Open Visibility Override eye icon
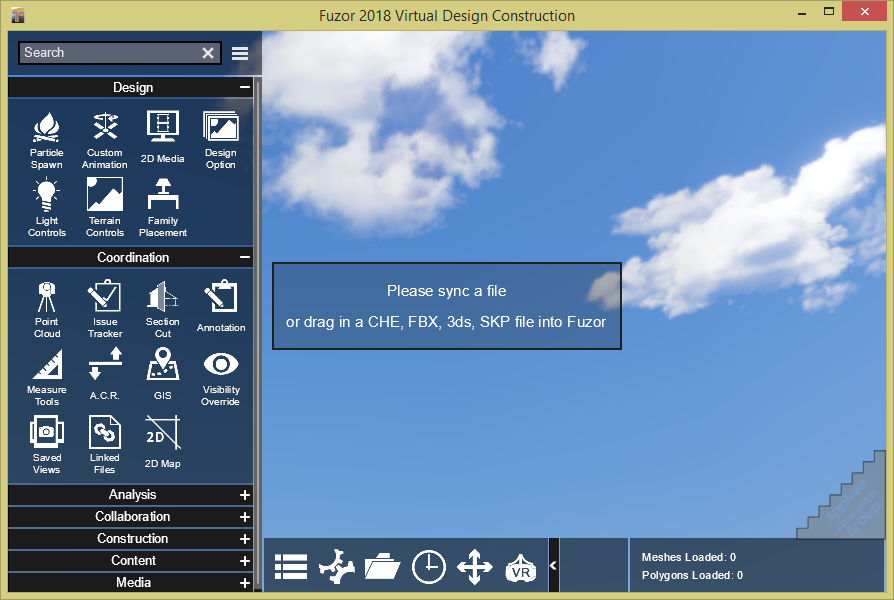 click(x=221, y=364)
